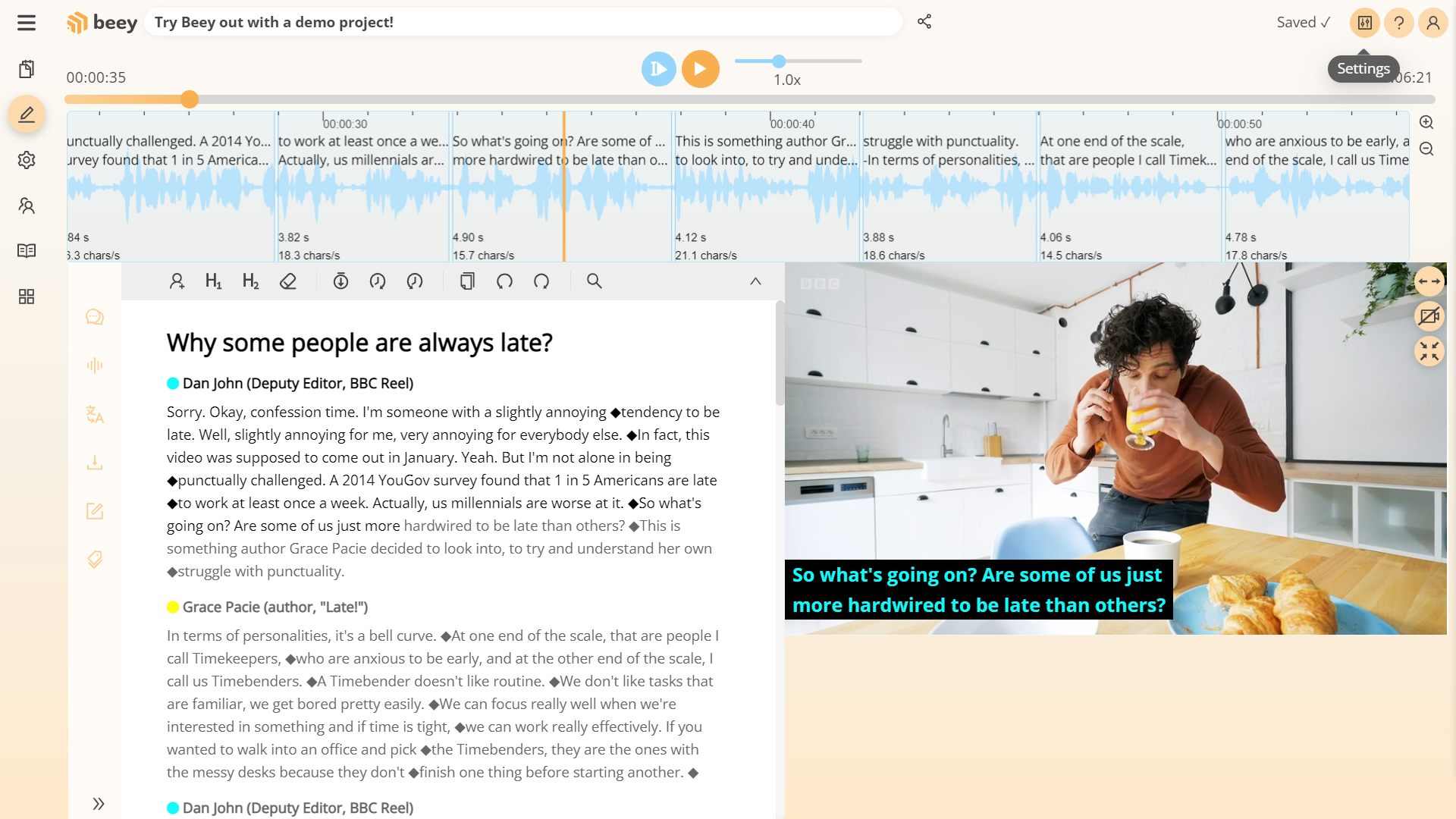Open the share dialog at the top

point(924,22)
